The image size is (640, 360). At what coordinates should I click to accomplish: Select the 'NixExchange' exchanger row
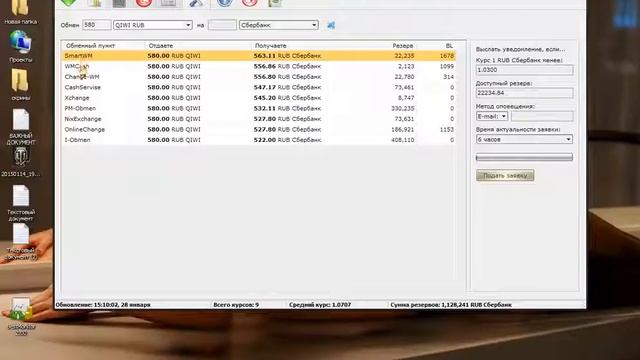(x=259, y=119)
